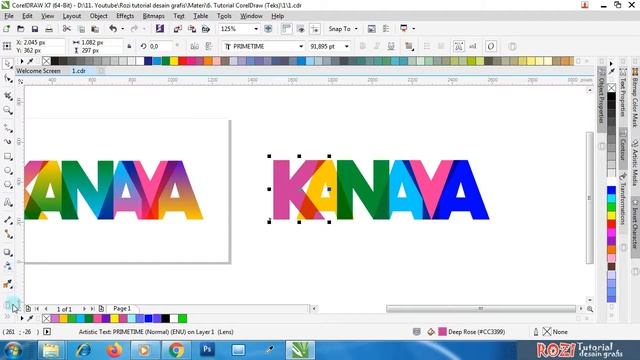Toggle the lock ratio padlock
Screen dimensions: 640x360
point(129,47)
